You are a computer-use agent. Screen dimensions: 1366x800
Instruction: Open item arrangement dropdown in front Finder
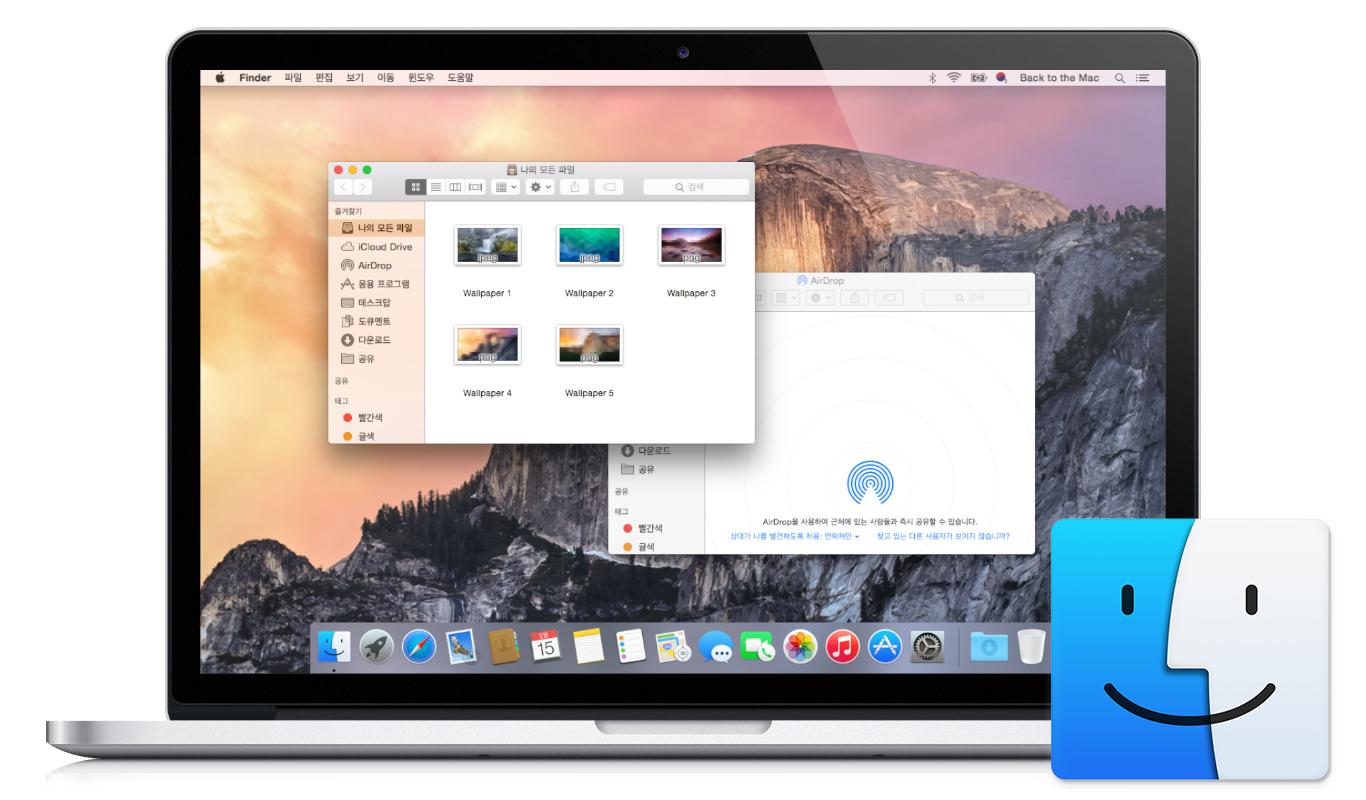click(506, 187)
